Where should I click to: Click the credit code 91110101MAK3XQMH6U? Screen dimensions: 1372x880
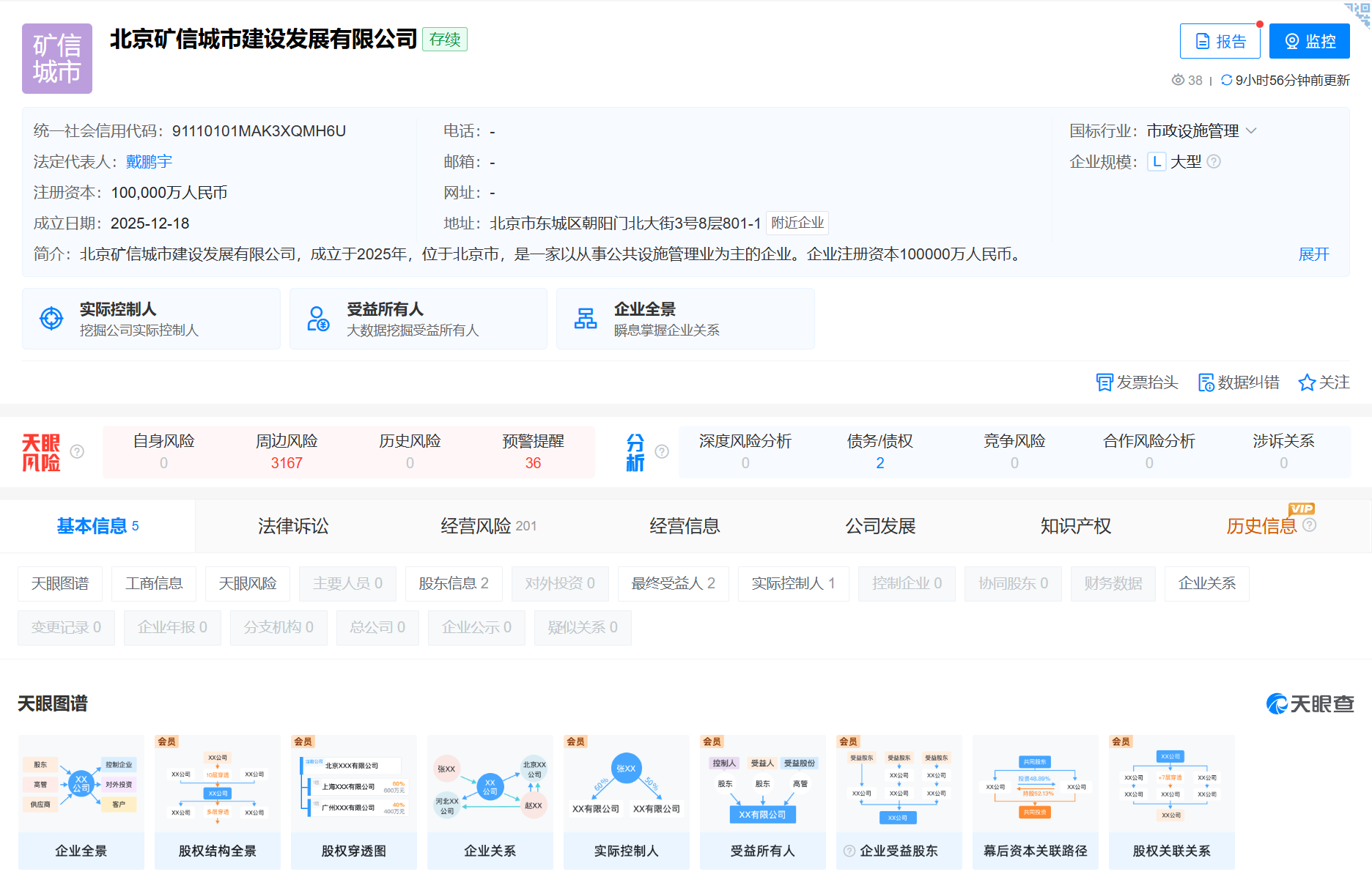[259, 131]
